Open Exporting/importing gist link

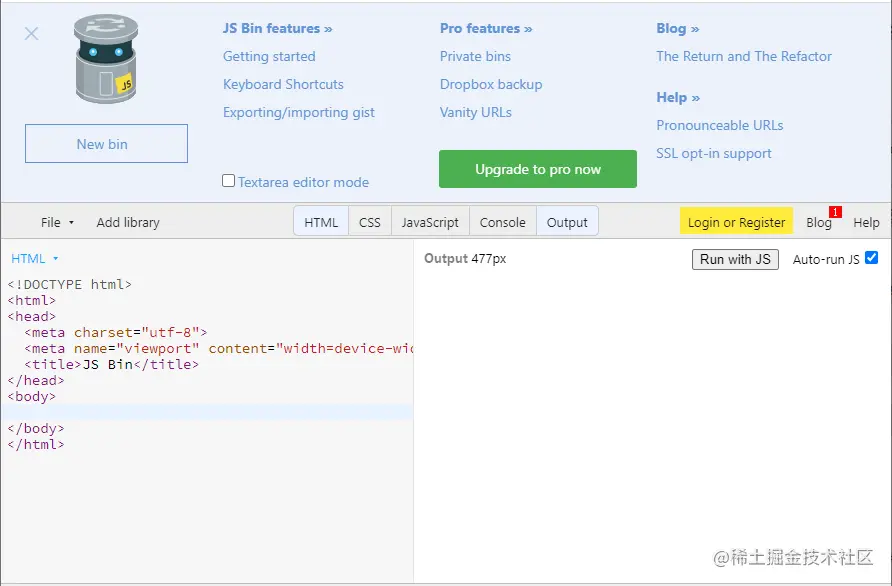(299, 112)
